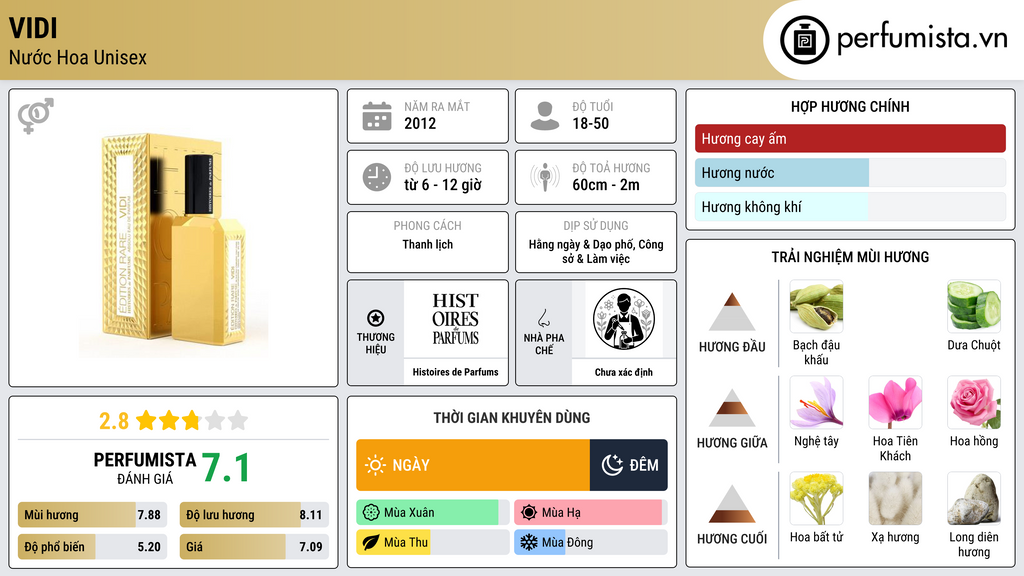Viewport: 1024px width, 576px height.
Task: Click the Độ phổ biến 5.20 score bar
Action: pyautogui.click(x=93, y=547)
